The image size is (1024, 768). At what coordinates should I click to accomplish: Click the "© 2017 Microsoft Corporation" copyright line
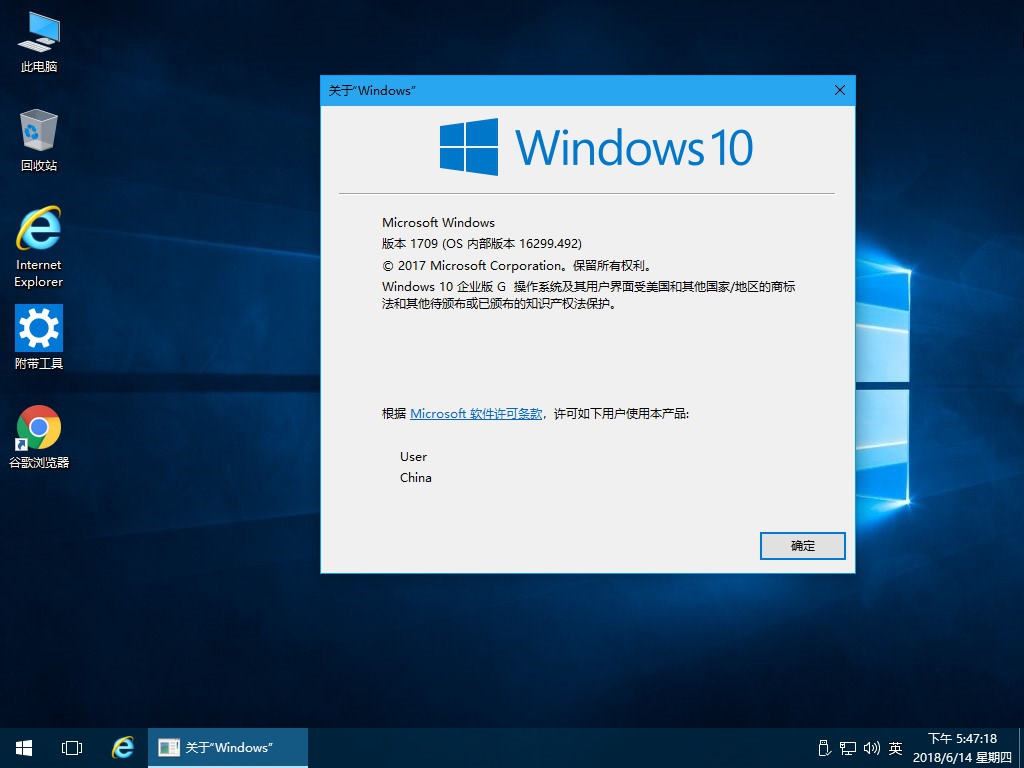pos(517,266)
